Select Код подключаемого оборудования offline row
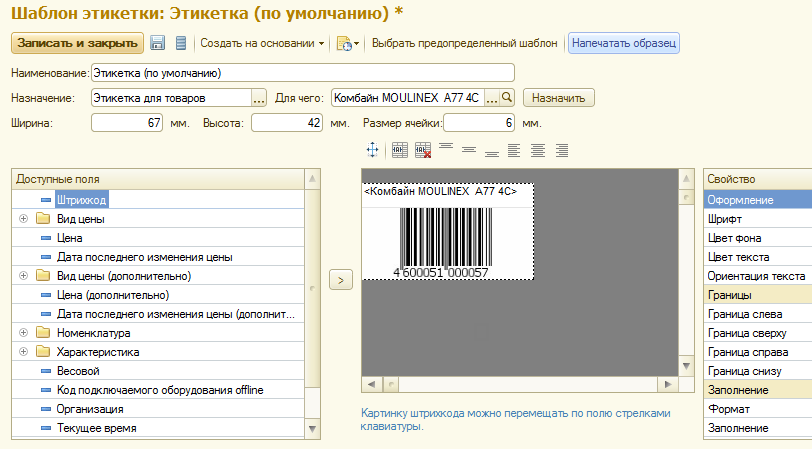Viewport: 812px width, 449px height. click(158, 390)
